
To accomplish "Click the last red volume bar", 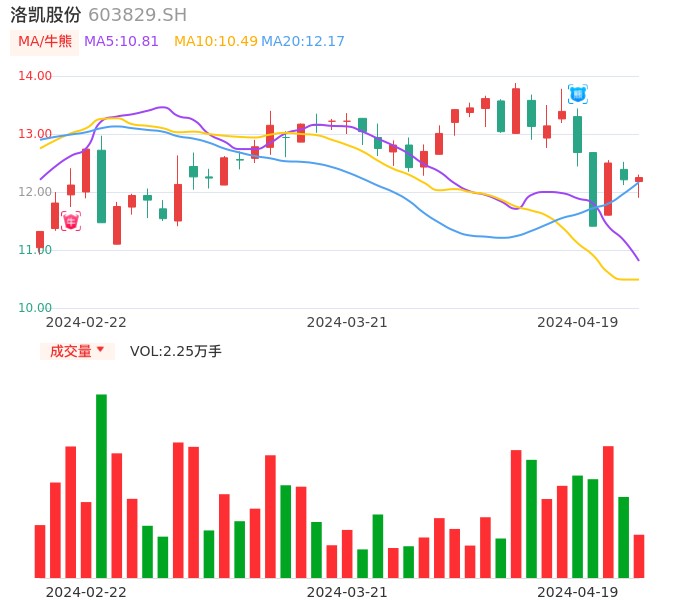I will [639, 556].
